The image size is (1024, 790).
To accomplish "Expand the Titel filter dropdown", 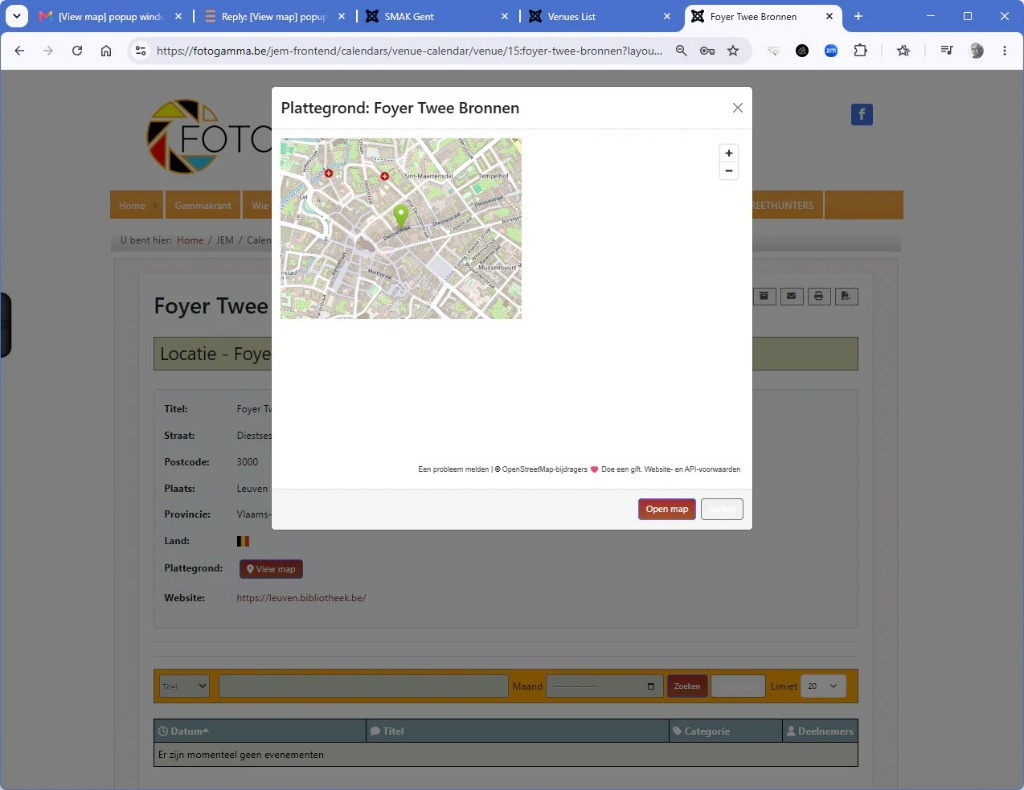I will [184, 686].
